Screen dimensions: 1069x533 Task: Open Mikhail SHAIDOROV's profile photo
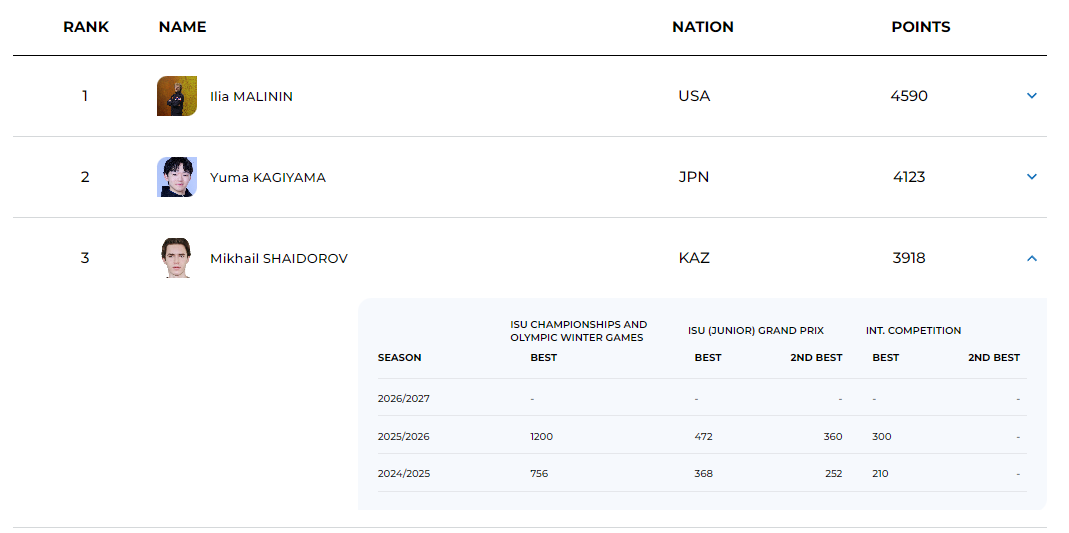pos(177,258)
